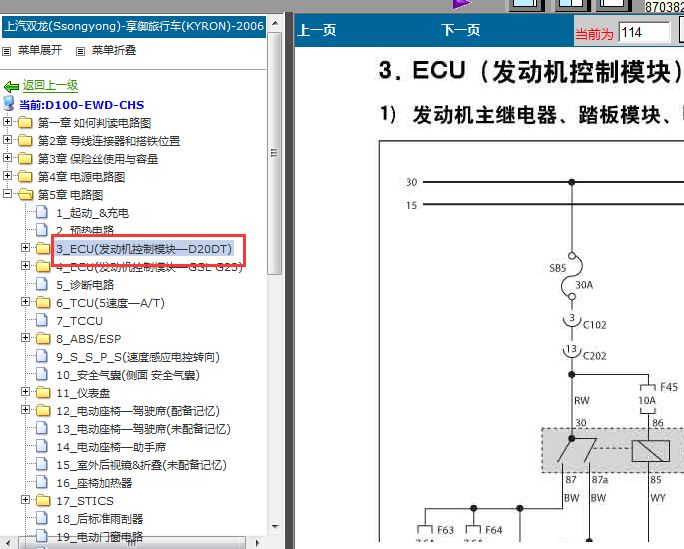Click the computer icon beside 当前:D100-EWD-CHS
Image resolution: width=684 pixels, height=549 pixels.
tap(9, 104)
